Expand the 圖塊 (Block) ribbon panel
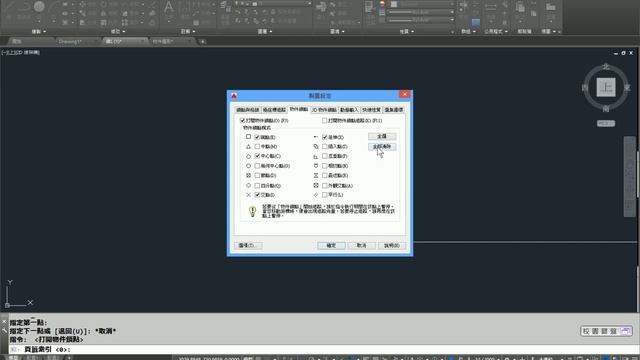640x360 pixels. point(337,31)
